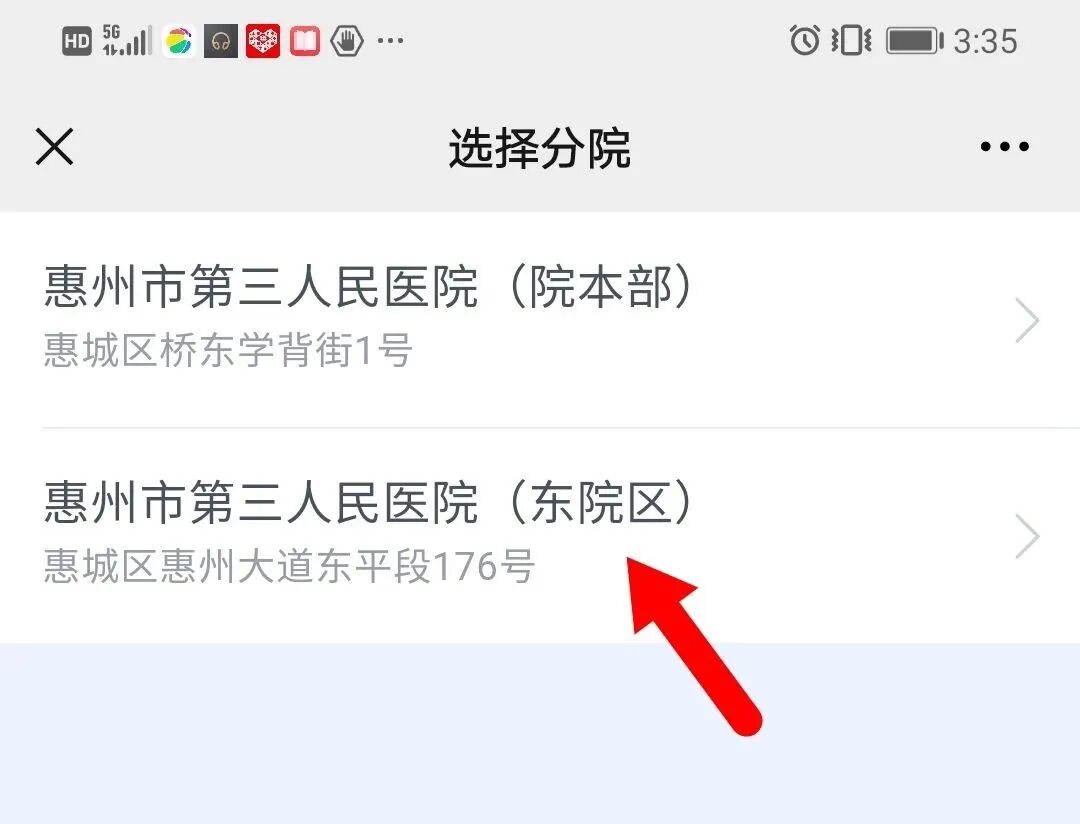Tap the battery level indicator
1080x824 pixels.
(914, 41)
